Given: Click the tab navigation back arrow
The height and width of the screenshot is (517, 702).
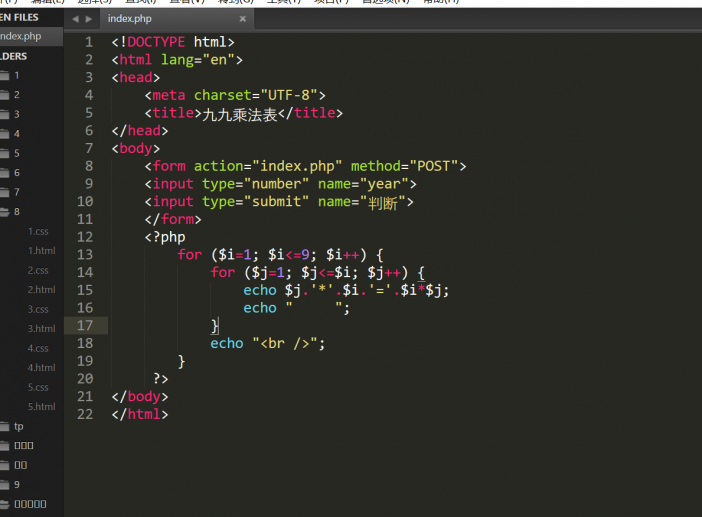Looking at the screenshot, I should coord(75,19).
